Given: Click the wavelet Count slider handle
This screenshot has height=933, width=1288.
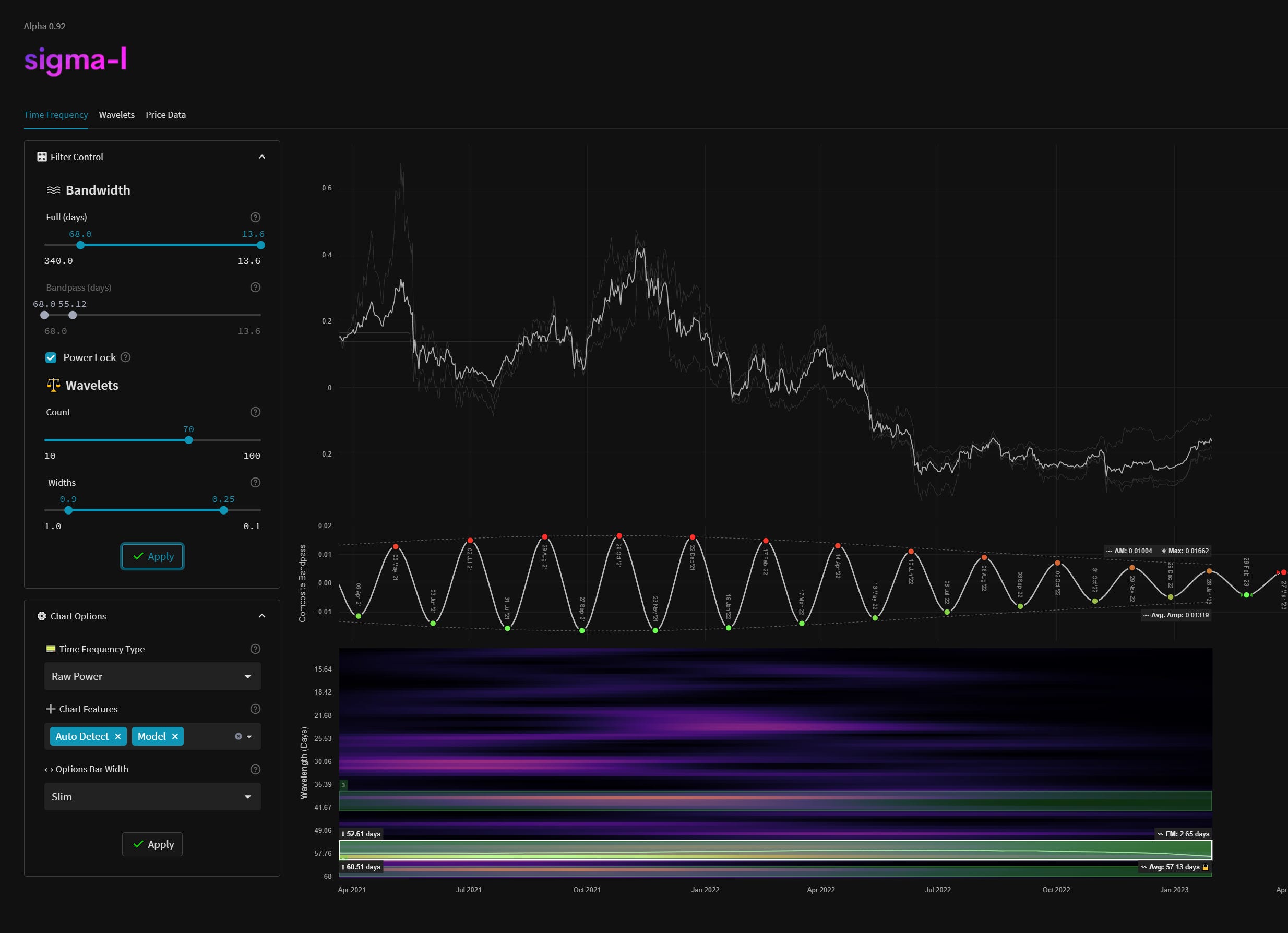Looking at the screenshot, I should (x=188, y=440).
